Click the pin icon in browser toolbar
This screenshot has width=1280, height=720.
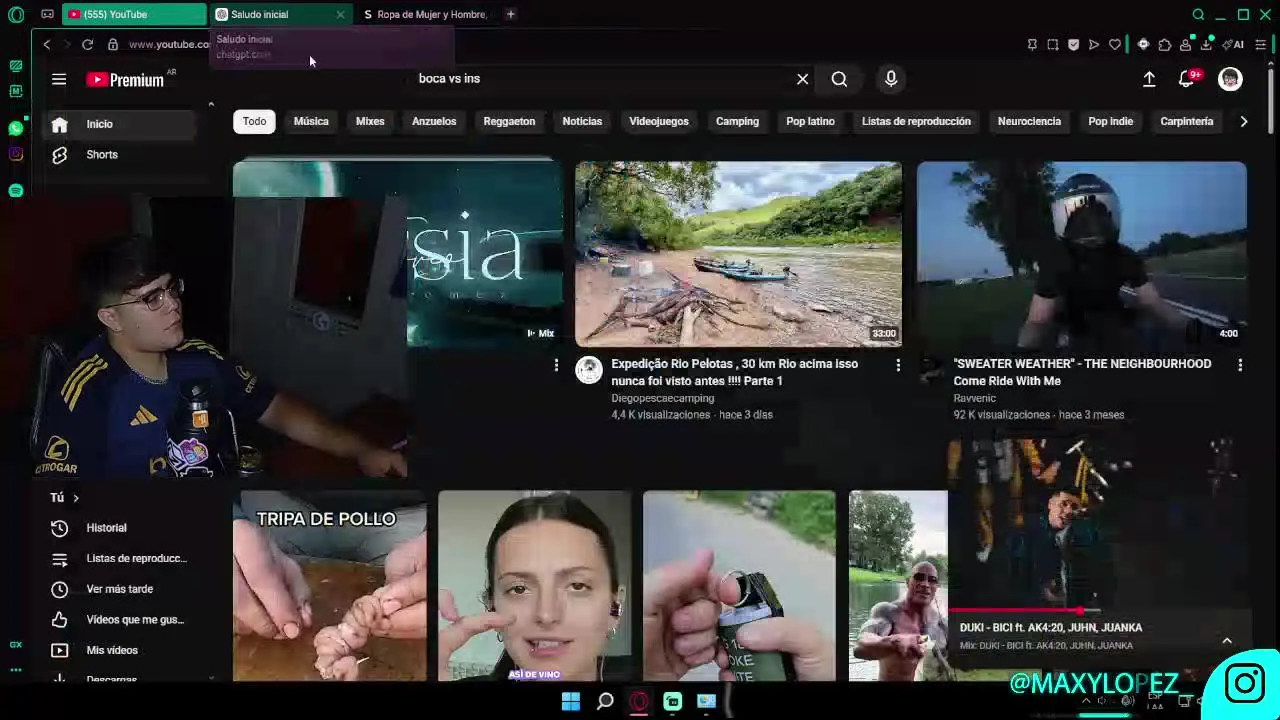(1032, 44)
